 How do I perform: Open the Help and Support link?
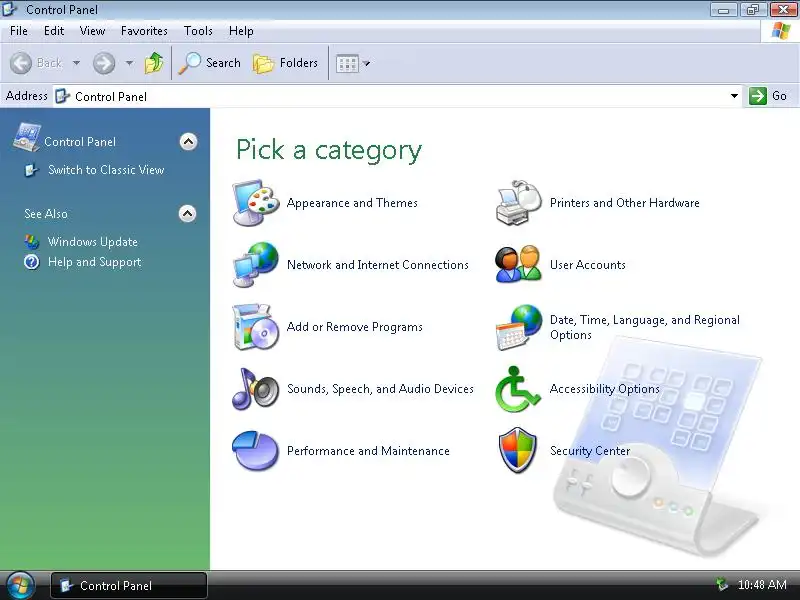coord(94,262)
